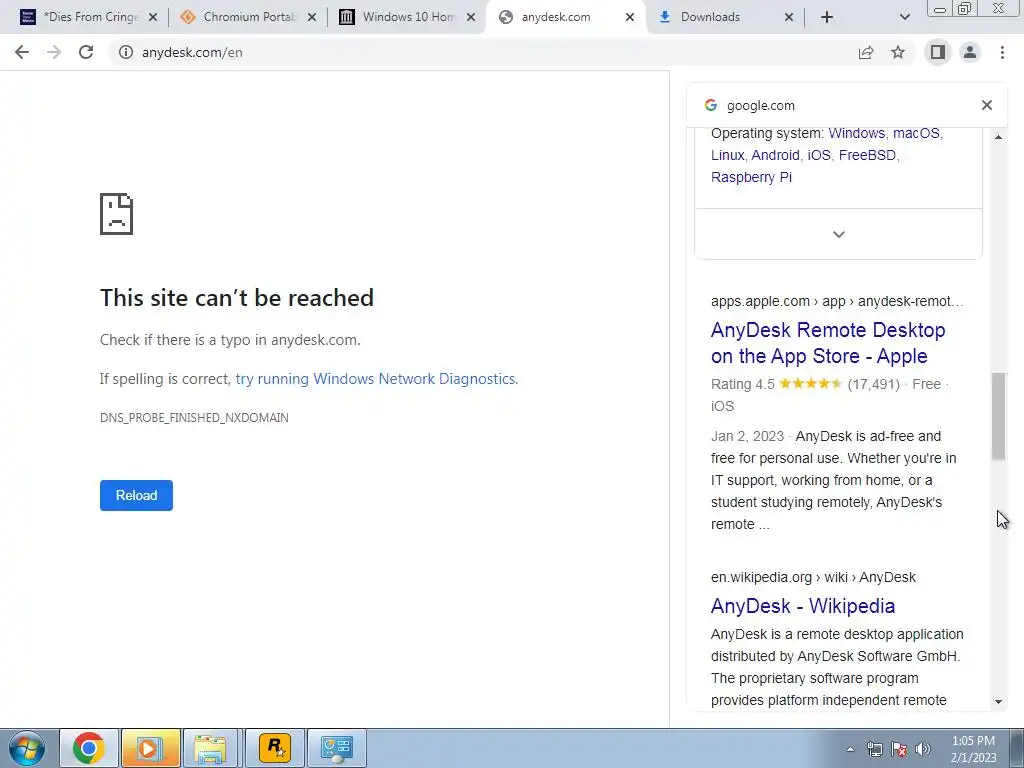Open the FreeBSD link
Screen dimensions: 1024x768
(x=867, y=155)
